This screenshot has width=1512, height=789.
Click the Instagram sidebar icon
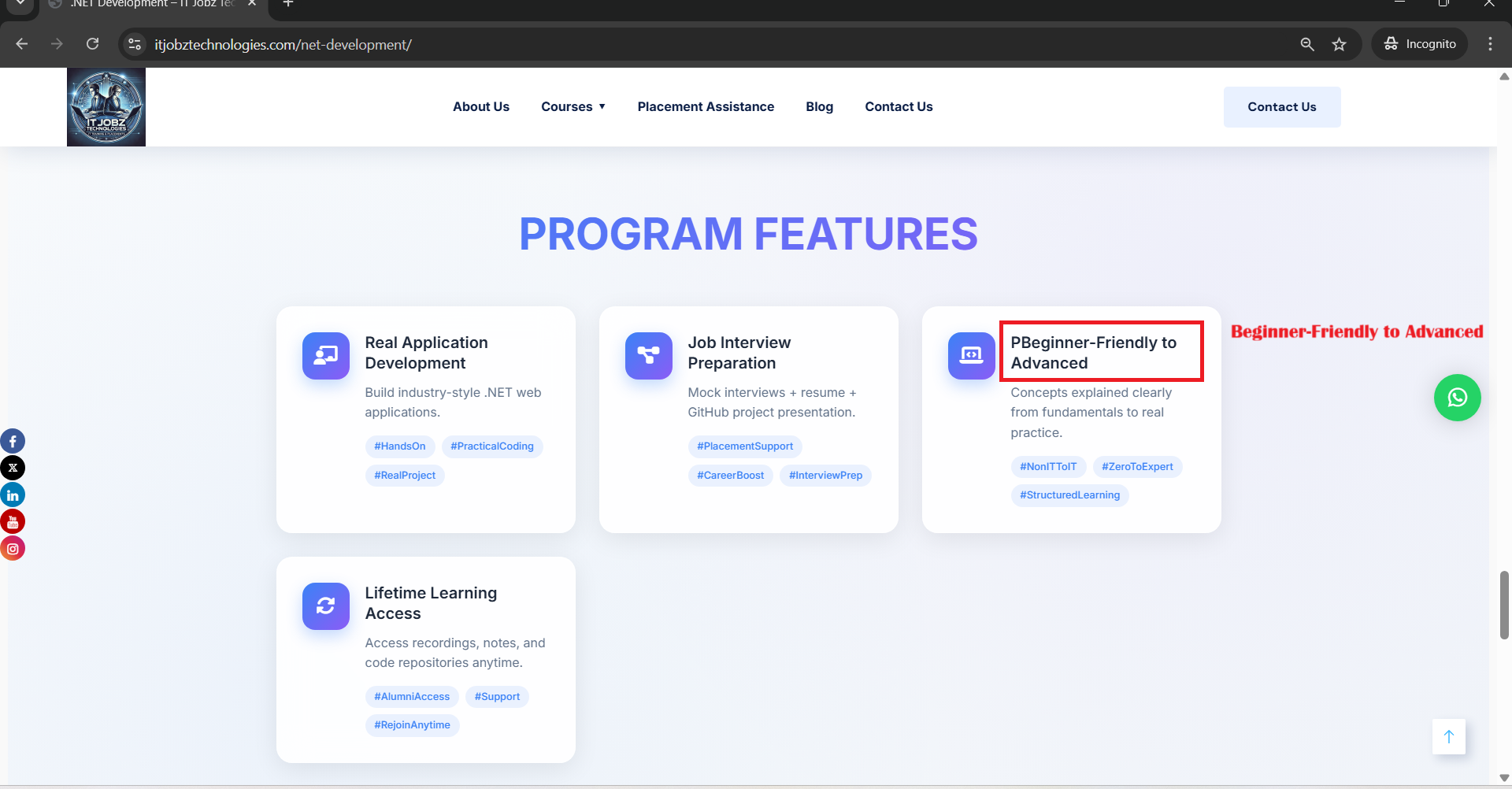tap(13, 549)
